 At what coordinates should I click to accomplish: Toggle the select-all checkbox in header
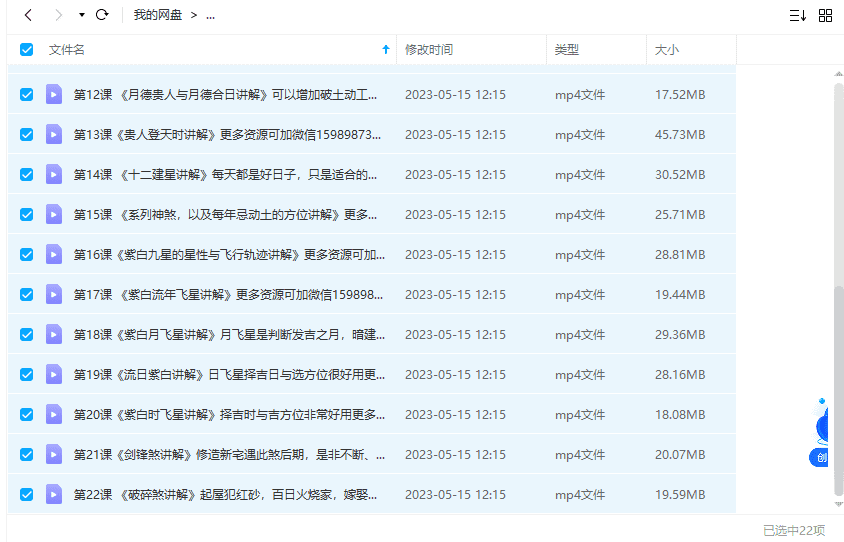(x=27, y=50)
